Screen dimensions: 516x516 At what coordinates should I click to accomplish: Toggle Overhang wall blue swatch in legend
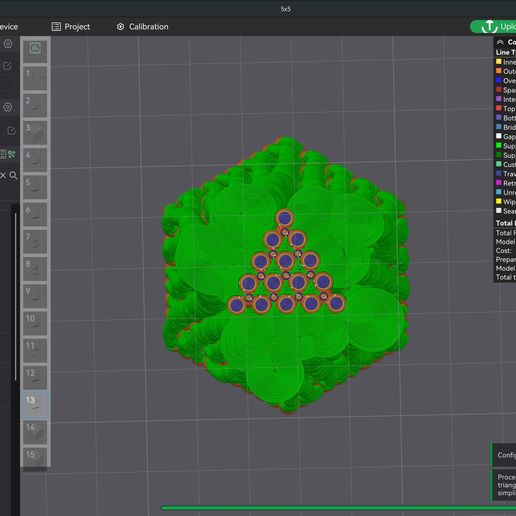[499, 80]
